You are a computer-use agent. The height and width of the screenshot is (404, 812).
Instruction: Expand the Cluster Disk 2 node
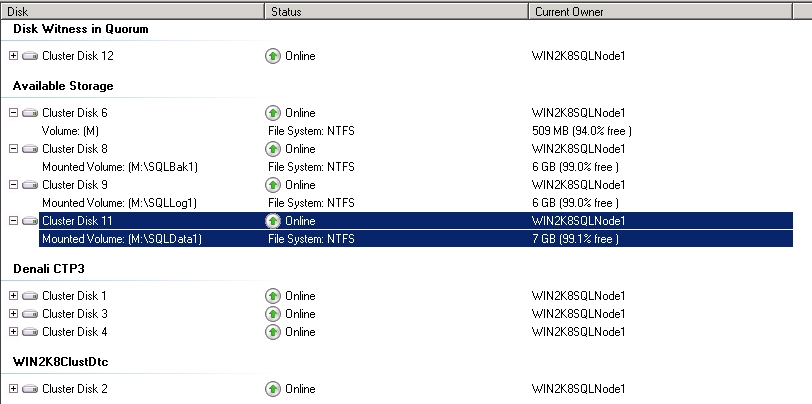point(13,389)
